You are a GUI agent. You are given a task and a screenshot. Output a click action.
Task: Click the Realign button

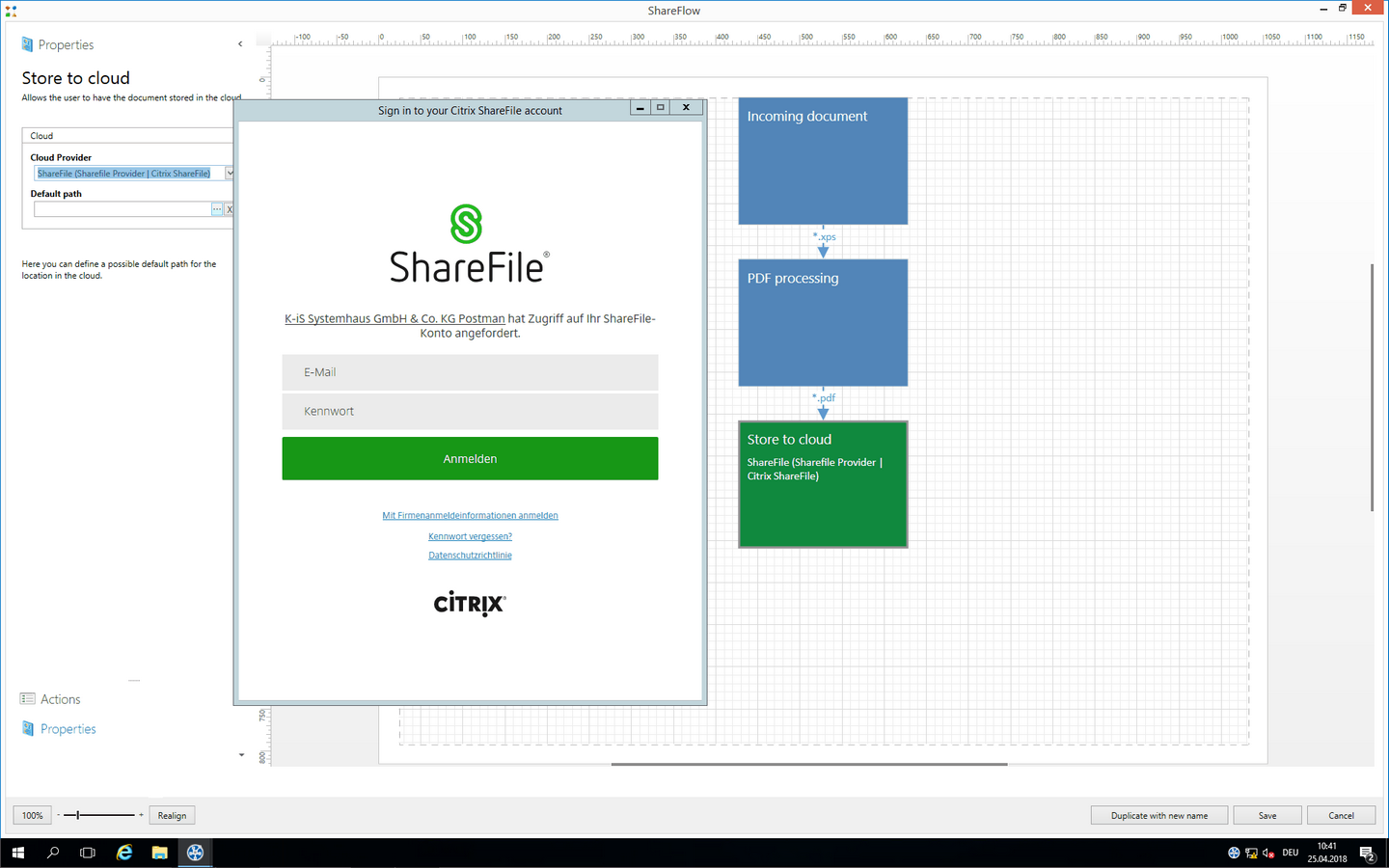coord(172,815)
